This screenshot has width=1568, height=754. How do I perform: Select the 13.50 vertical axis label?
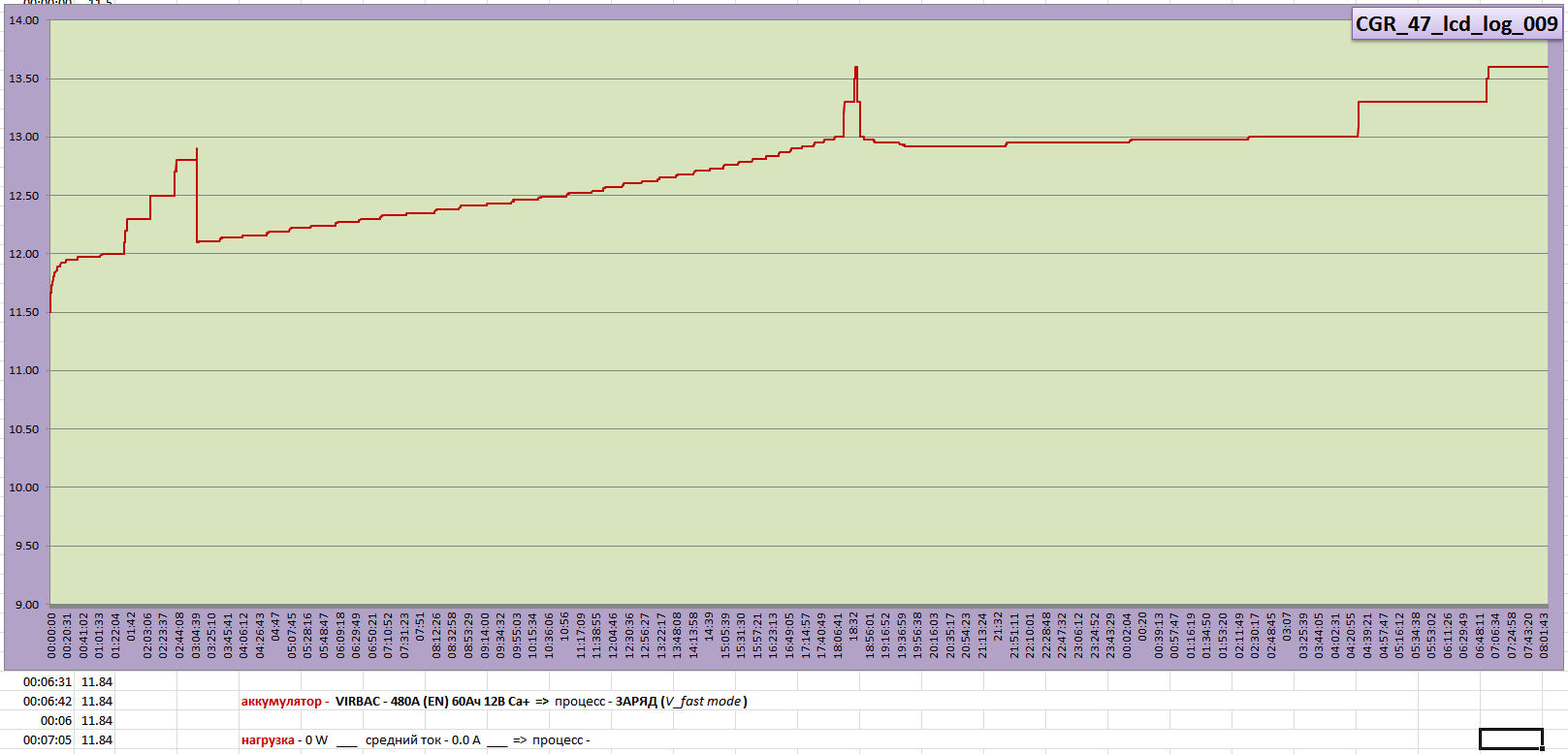[x=24, y=79]
